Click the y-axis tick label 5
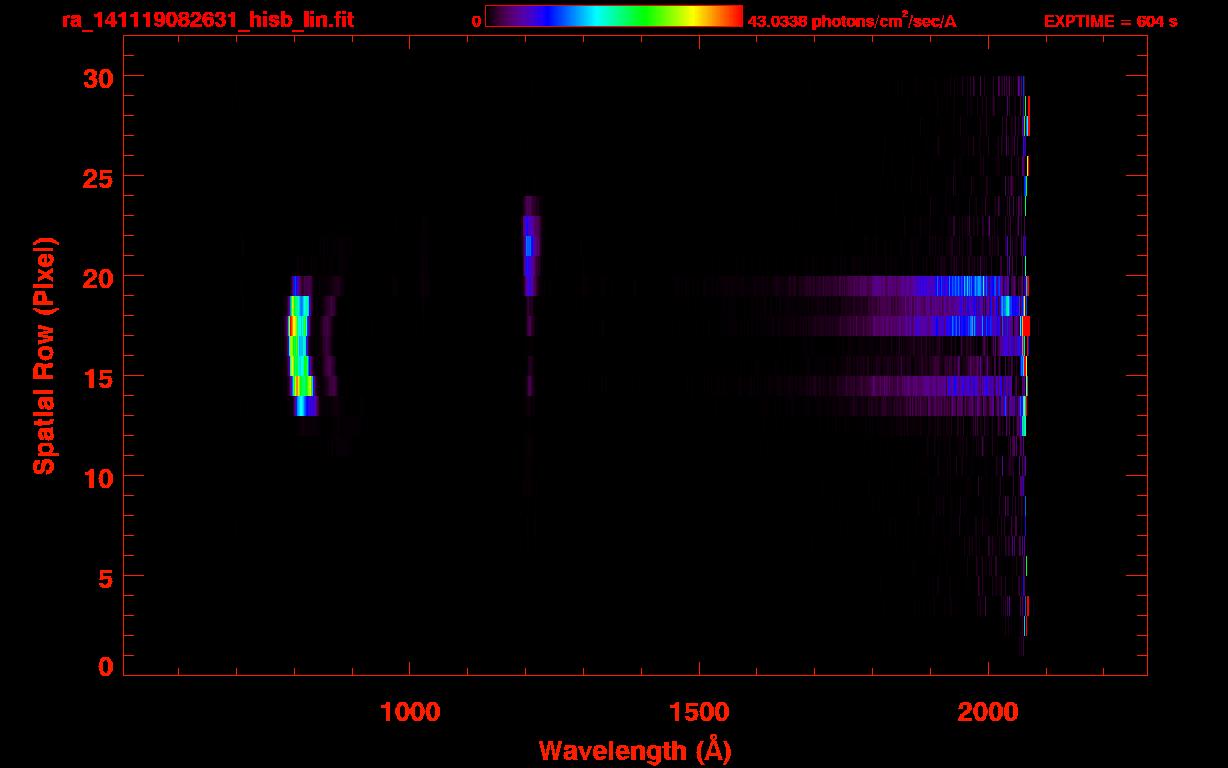Screen dimensions: 1228x768 click(x=105, y=577)
